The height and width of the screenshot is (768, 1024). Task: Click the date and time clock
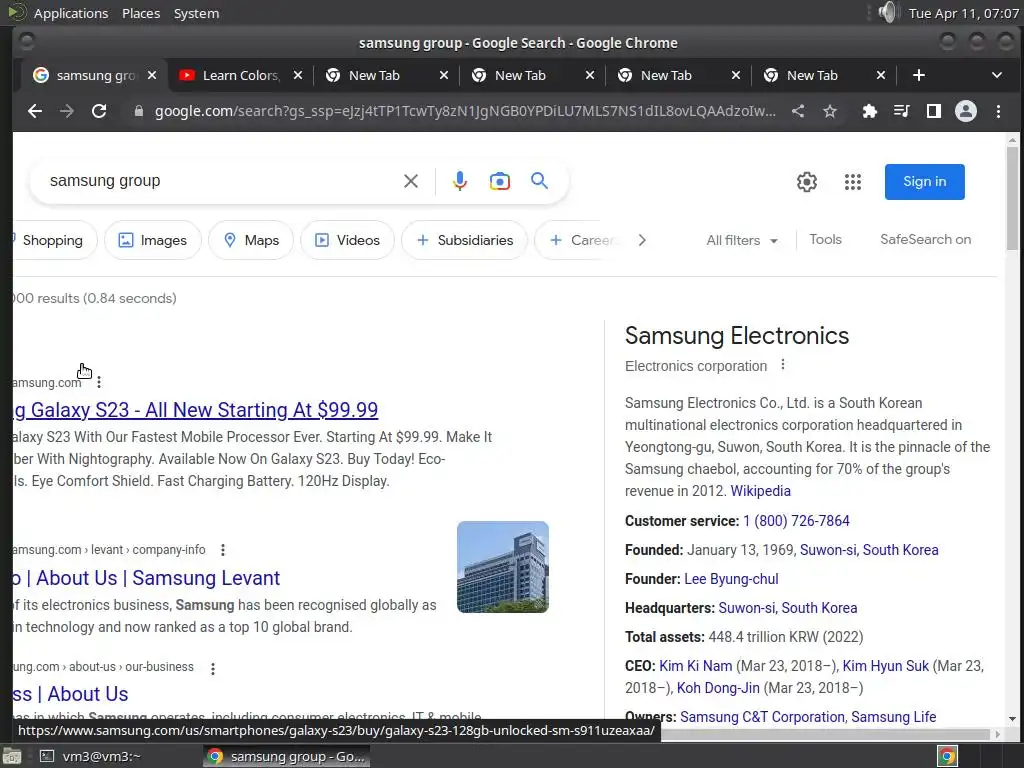tap(963, 13)
